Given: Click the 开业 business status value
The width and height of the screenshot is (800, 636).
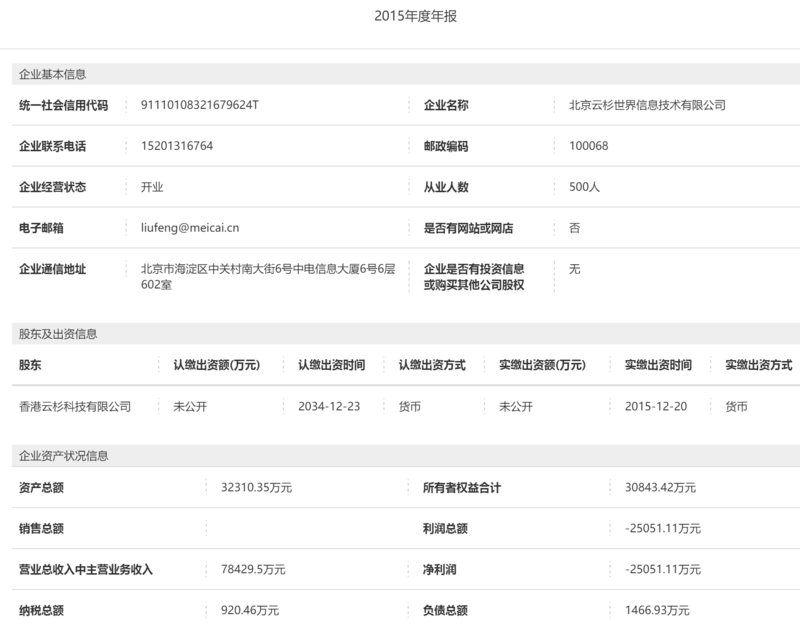Looking at the screenshot, I should coord(152,187).
